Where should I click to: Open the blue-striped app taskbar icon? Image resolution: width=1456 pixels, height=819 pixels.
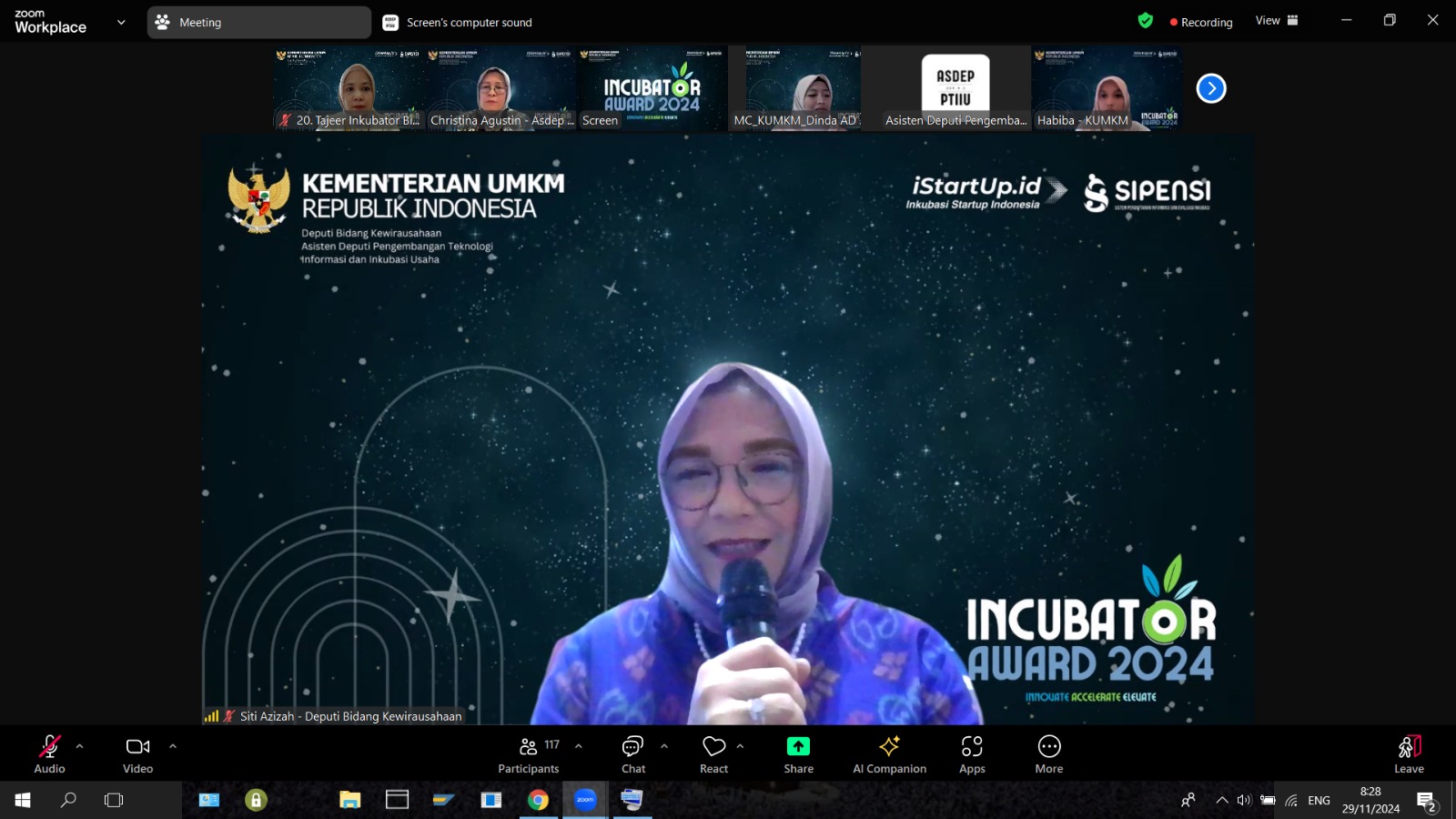tap(444, 800)
